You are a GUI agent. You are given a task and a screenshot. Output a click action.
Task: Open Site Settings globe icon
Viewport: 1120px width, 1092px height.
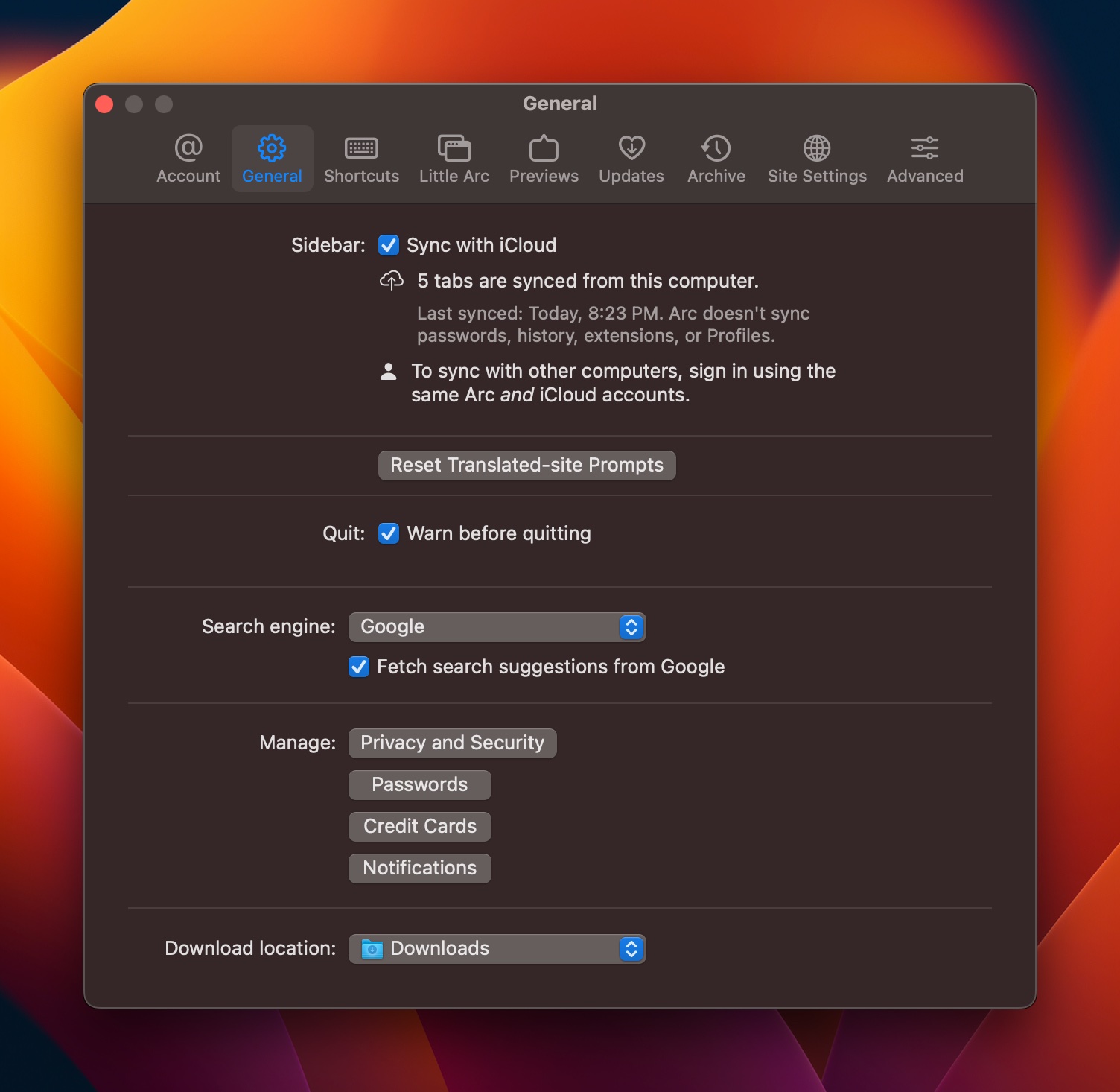(817, 148)
